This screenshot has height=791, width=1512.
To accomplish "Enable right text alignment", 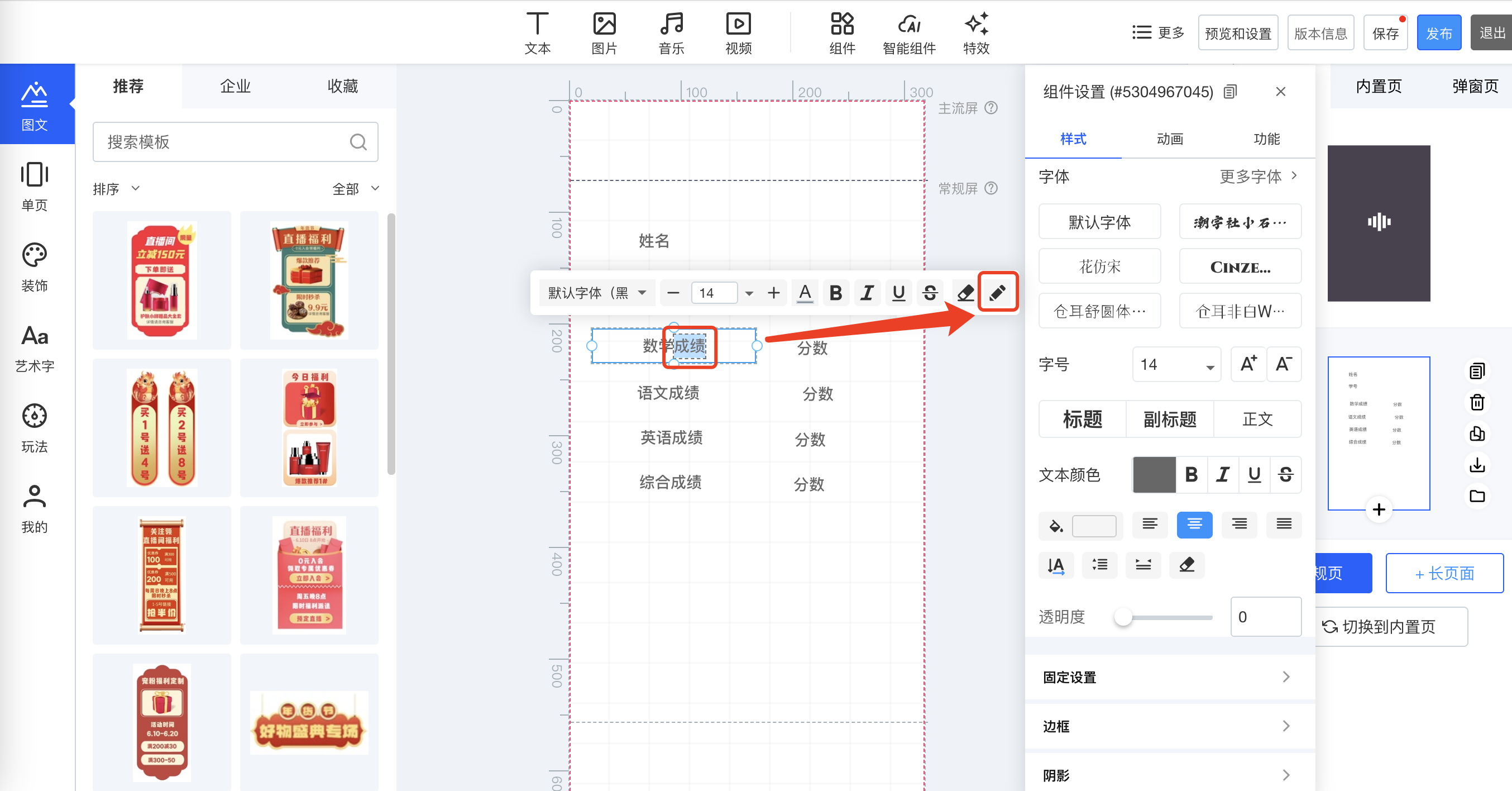I will 1239,525.
